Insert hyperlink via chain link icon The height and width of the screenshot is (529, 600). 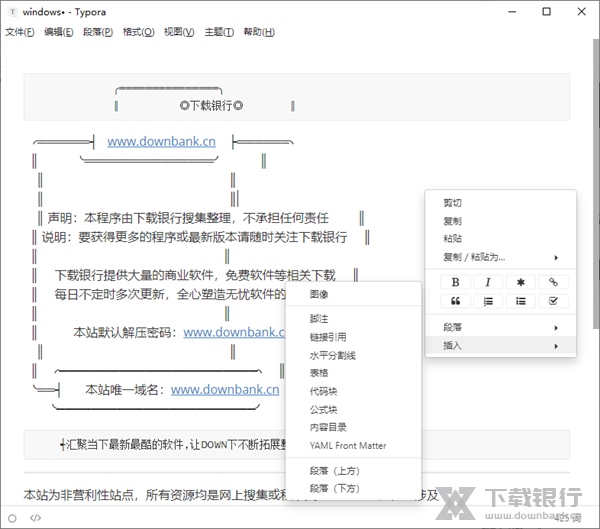(x=553, y=282)
